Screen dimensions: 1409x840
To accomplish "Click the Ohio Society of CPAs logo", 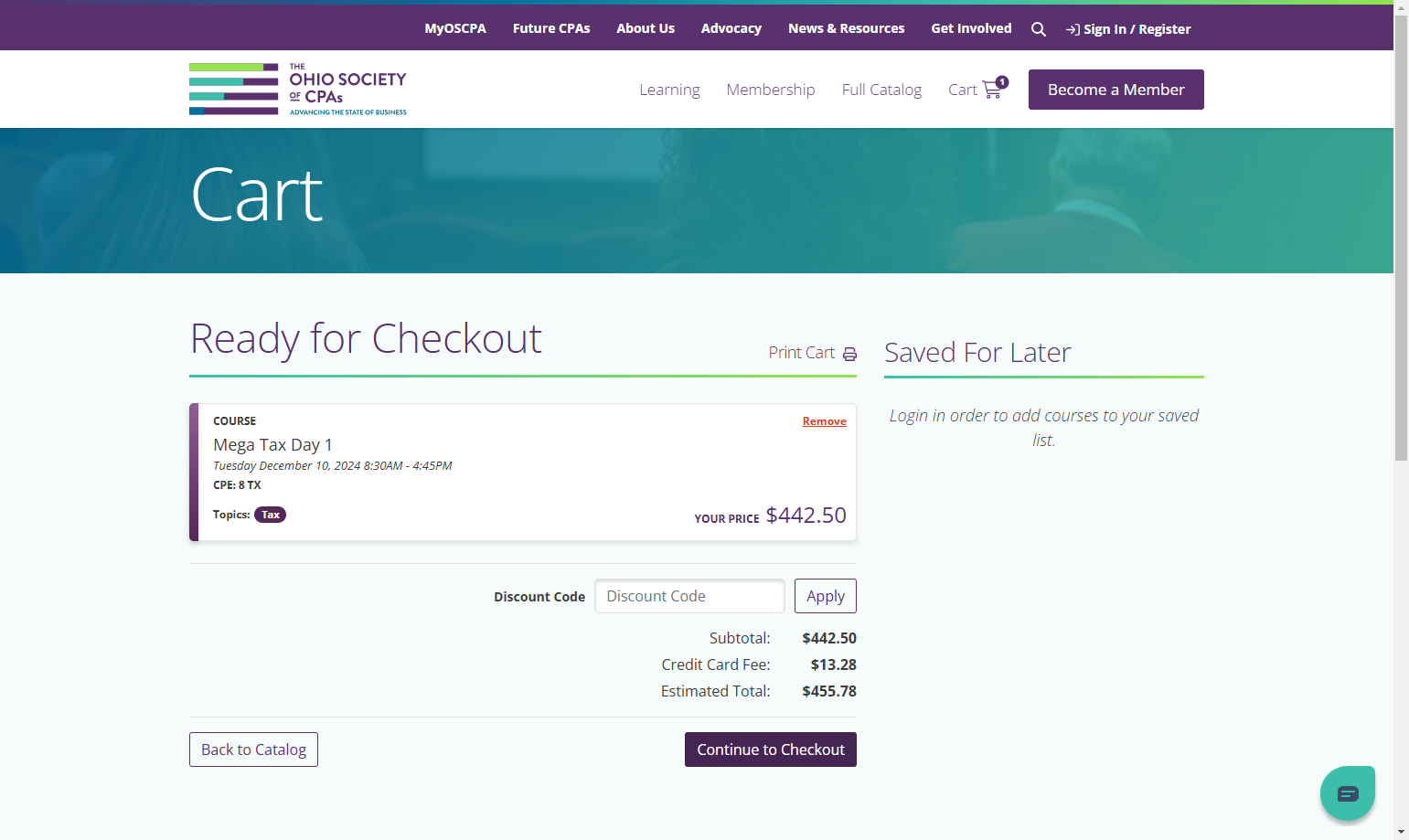I will (x=298, y=90).
